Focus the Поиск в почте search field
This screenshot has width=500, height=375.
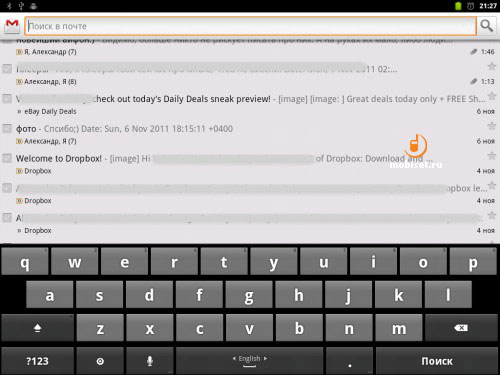tap(250, 26)
